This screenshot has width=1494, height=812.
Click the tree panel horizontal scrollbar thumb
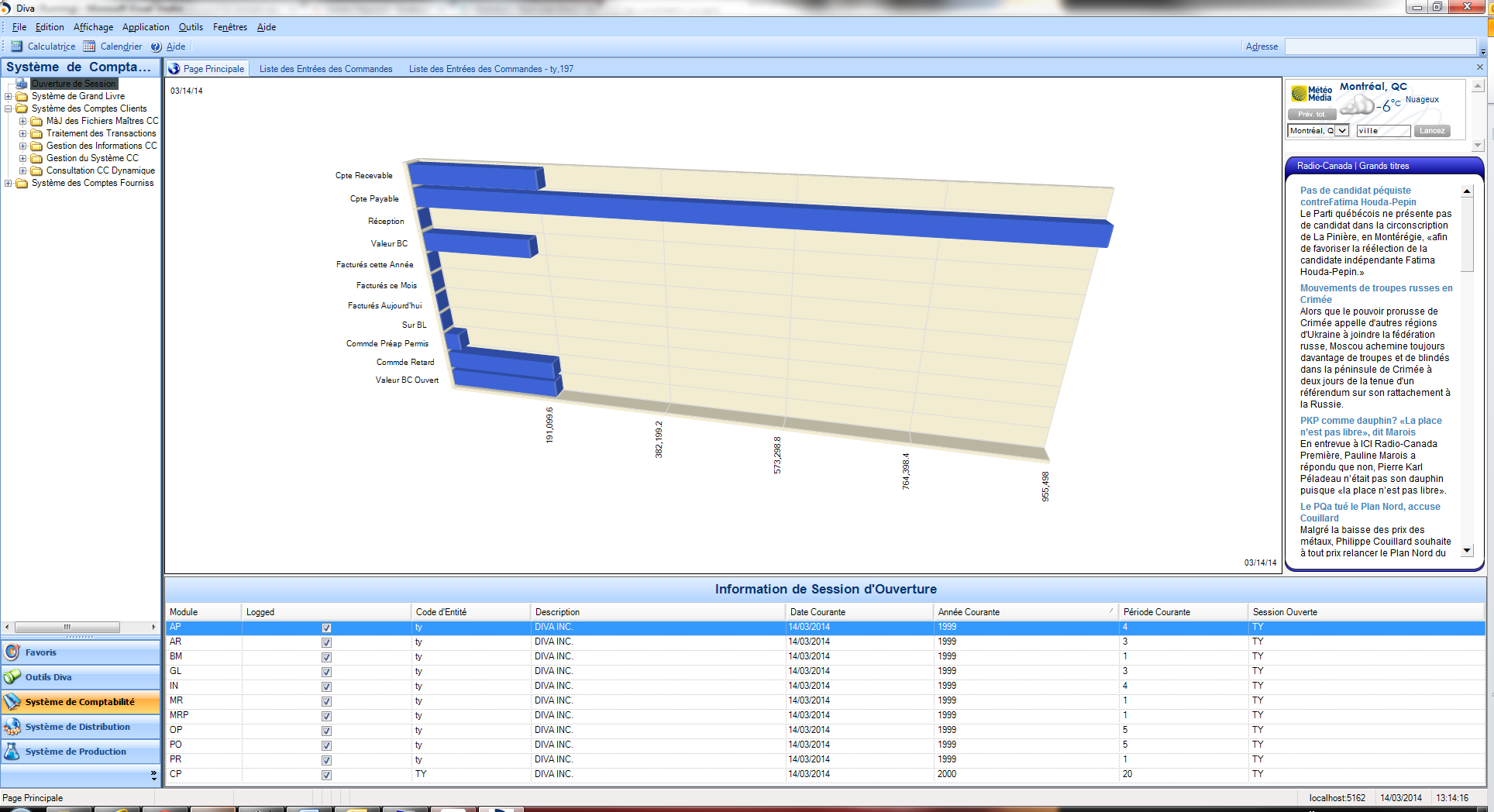tap(67, 627)
